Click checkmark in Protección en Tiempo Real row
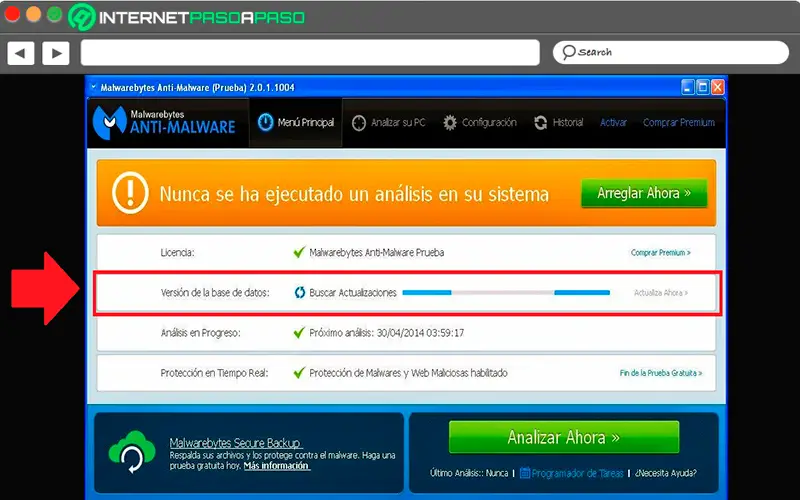The width and height of the screenshot is (800, 500). point(299,373)
